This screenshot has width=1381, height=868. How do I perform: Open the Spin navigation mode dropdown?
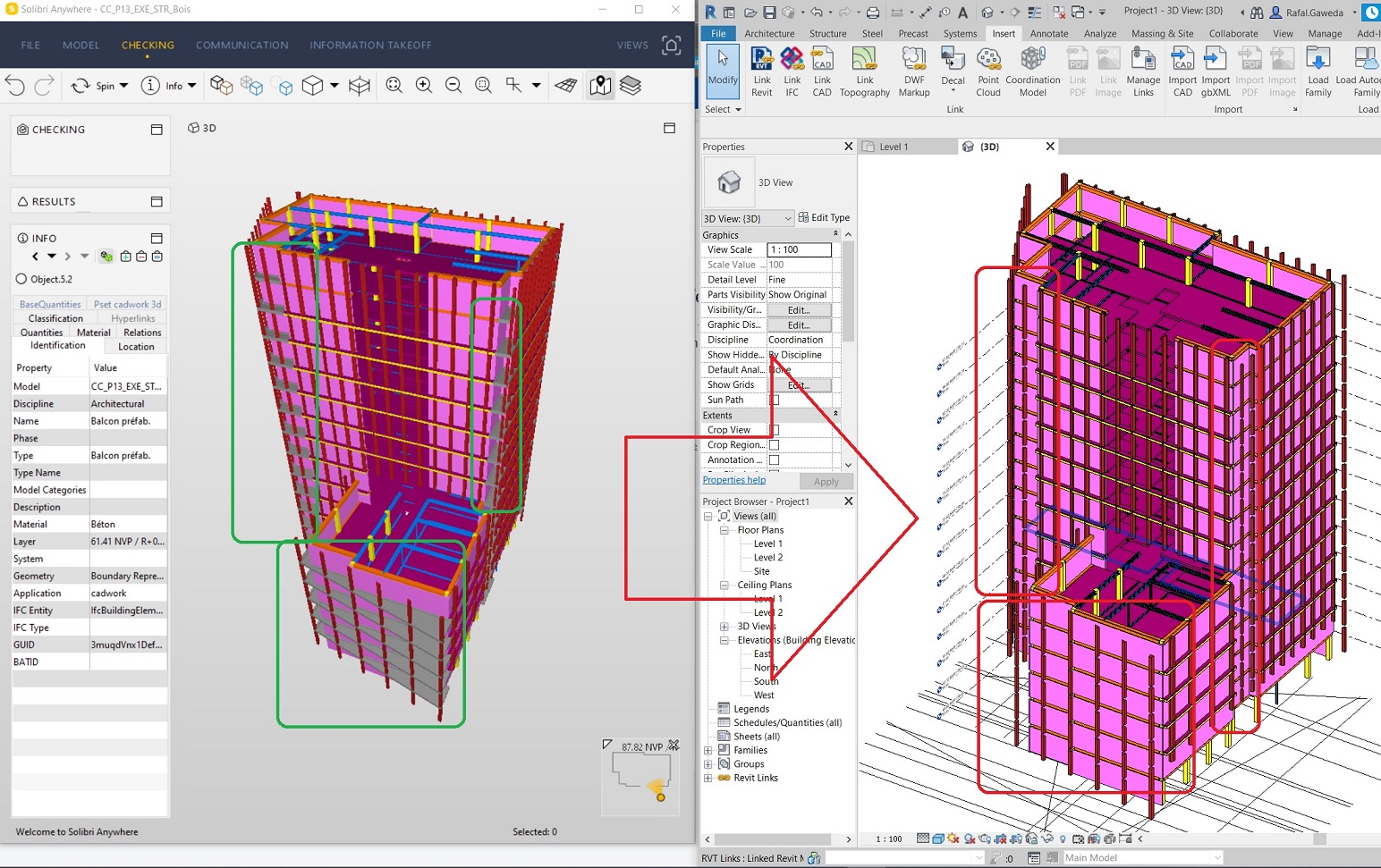click(123, 86)
